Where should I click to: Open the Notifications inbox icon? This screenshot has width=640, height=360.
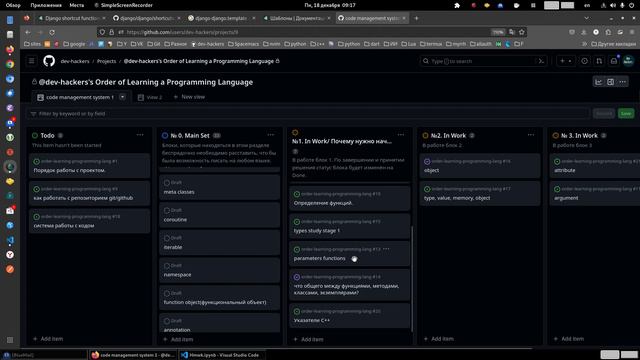[x=614, y=61]
